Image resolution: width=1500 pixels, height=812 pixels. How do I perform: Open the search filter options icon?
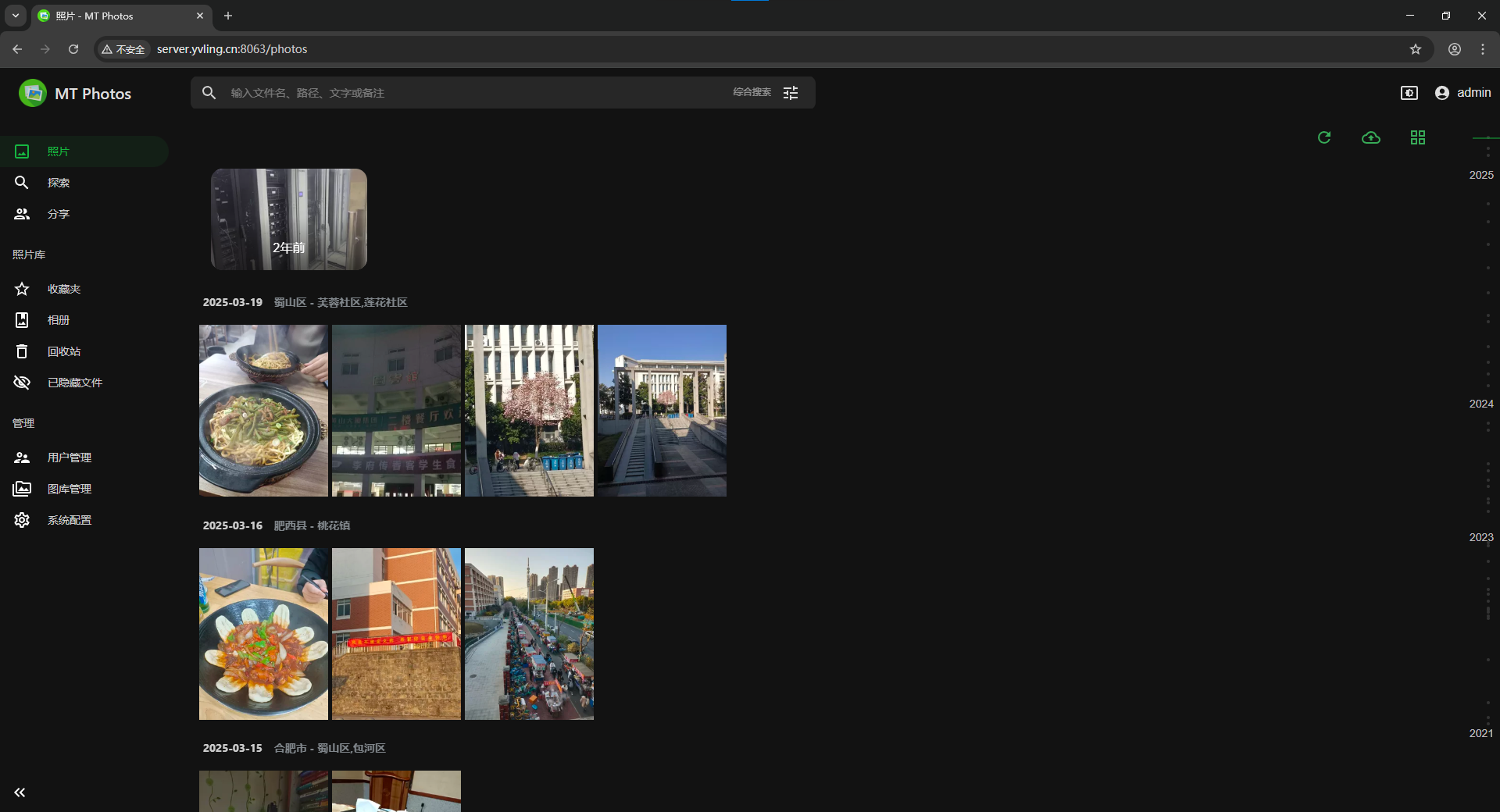click(x=791, y=93)
